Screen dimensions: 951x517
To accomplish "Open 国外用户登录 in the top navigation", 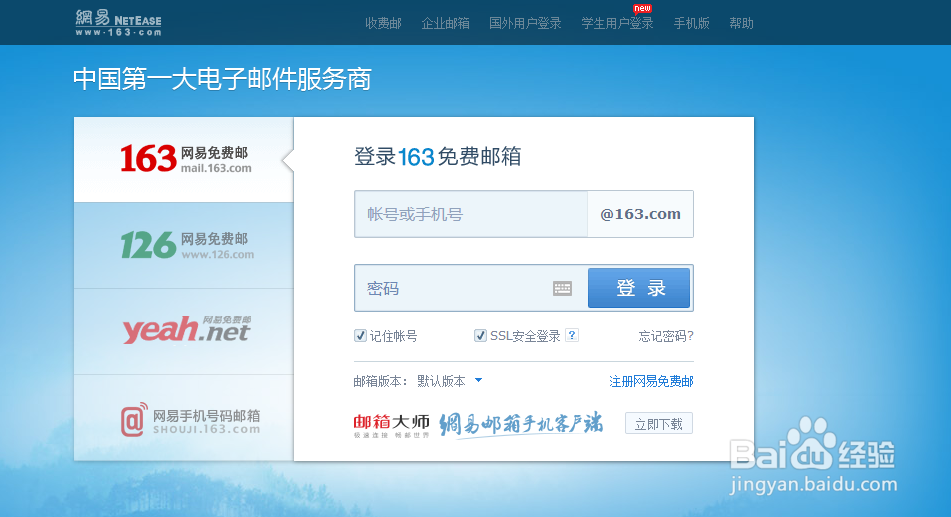I will tap(525, 24).
